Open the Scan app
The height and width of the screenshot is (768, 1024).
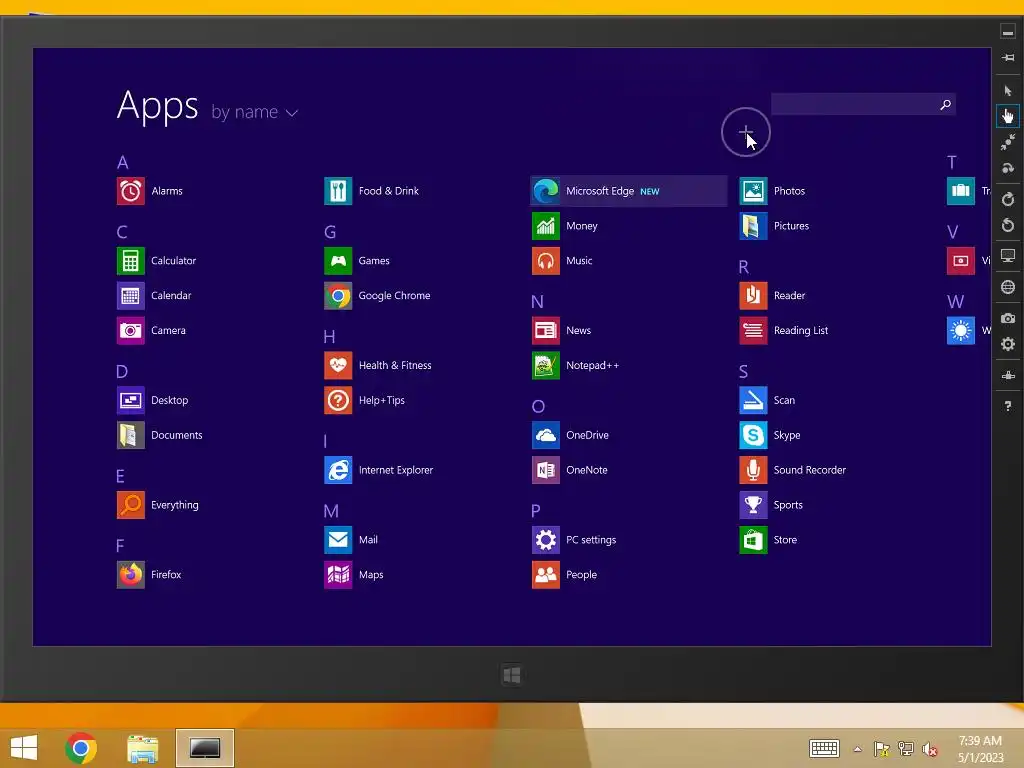pyautogui.click(x=767, y=400)
